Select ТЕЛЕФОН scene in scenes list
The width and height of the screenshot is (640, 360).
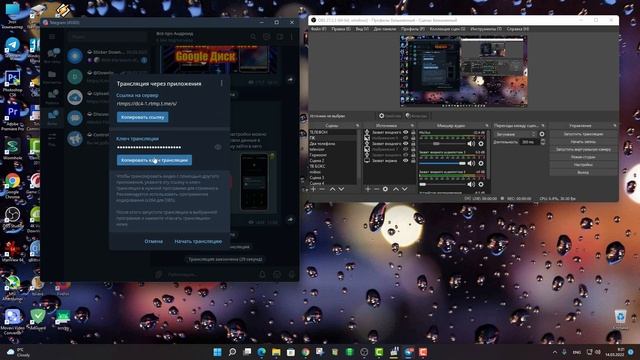point(332,132)
